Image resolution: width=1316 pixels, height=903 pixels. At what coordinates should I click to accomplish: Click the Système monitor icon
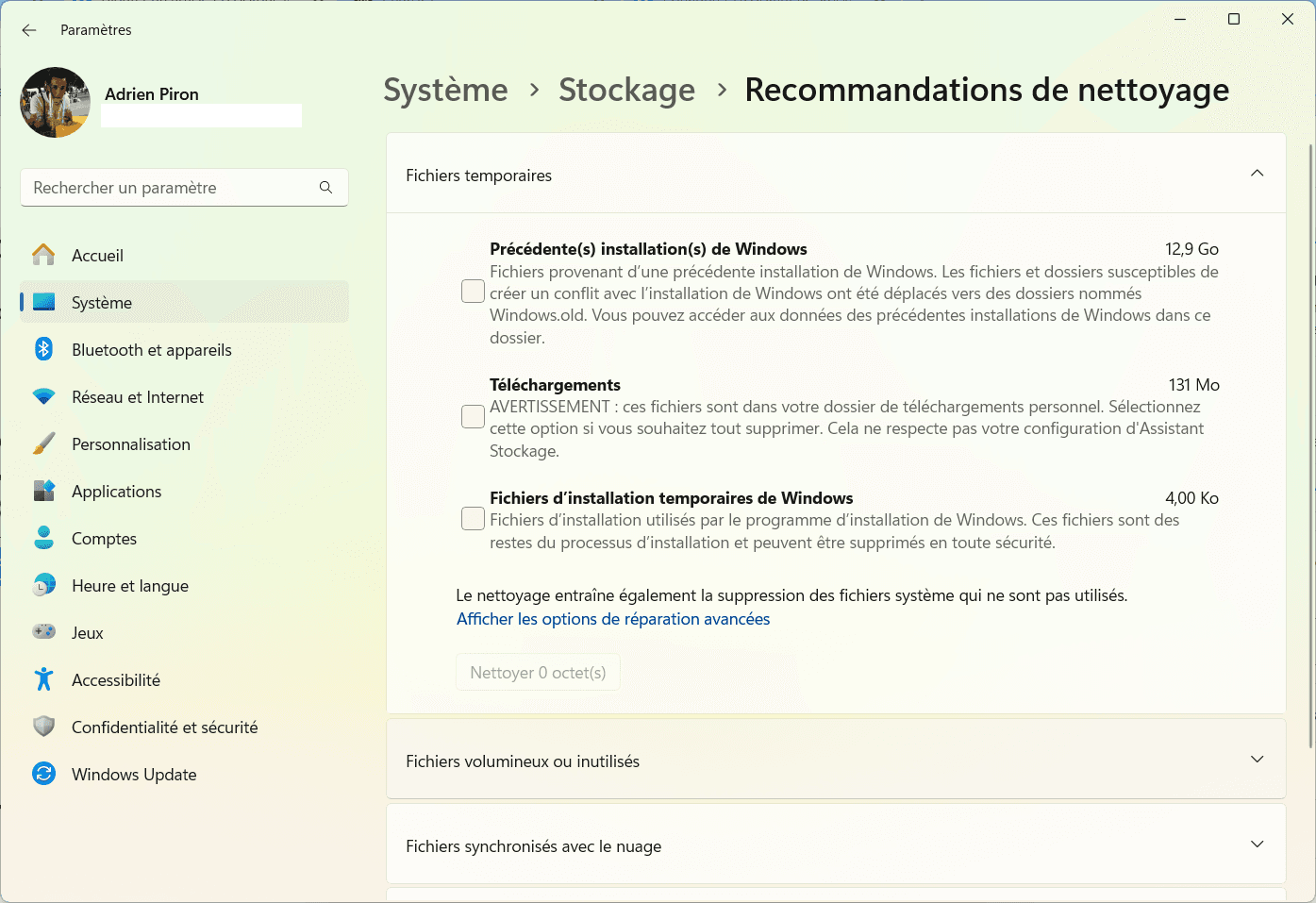pyautogui.click(x=43, y=302)
